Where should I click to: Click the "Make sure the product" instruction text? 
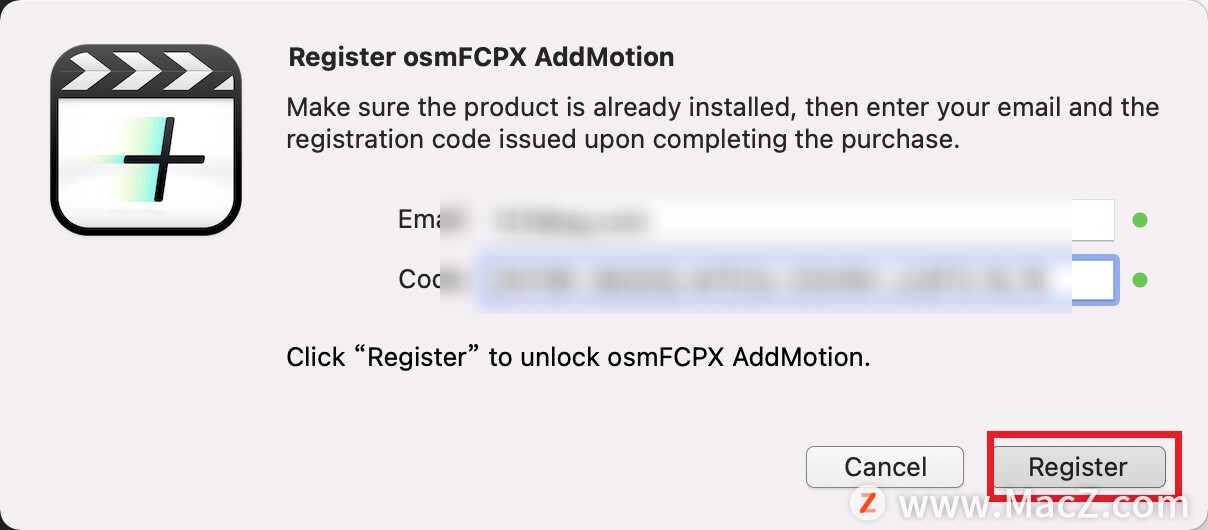point(723,123)
